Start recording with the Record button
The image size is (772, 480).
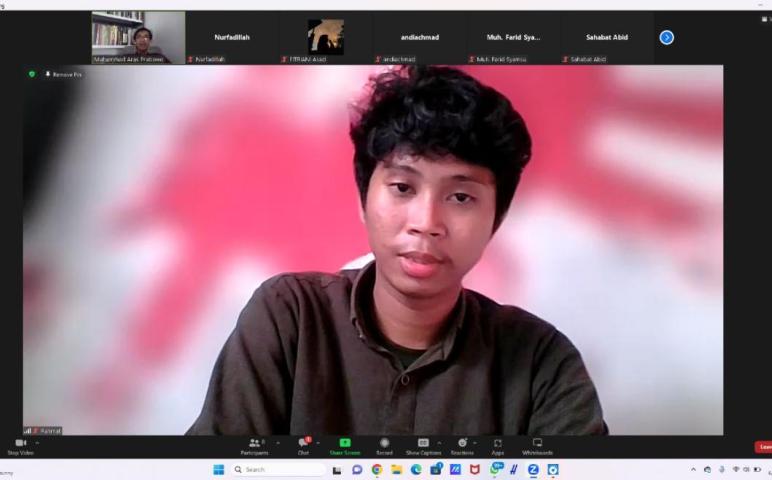coord(384,444)
